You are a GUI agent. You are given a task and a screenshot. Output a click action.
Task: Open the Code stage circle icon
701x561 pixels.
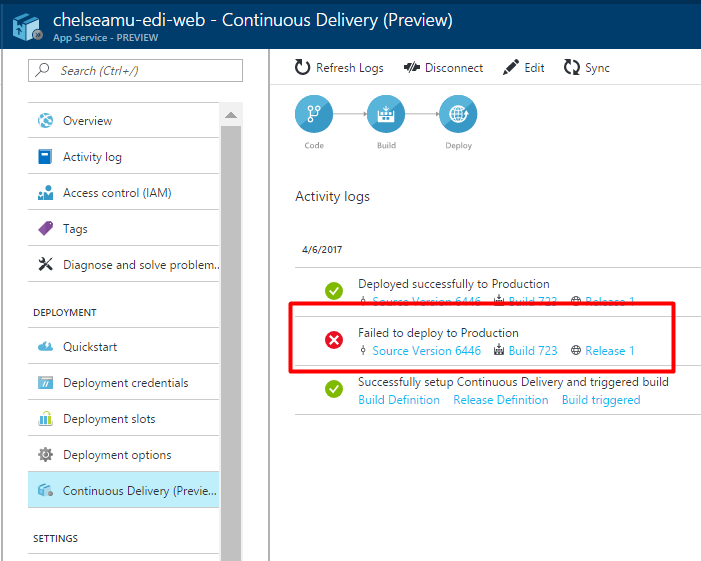[314, 114]
